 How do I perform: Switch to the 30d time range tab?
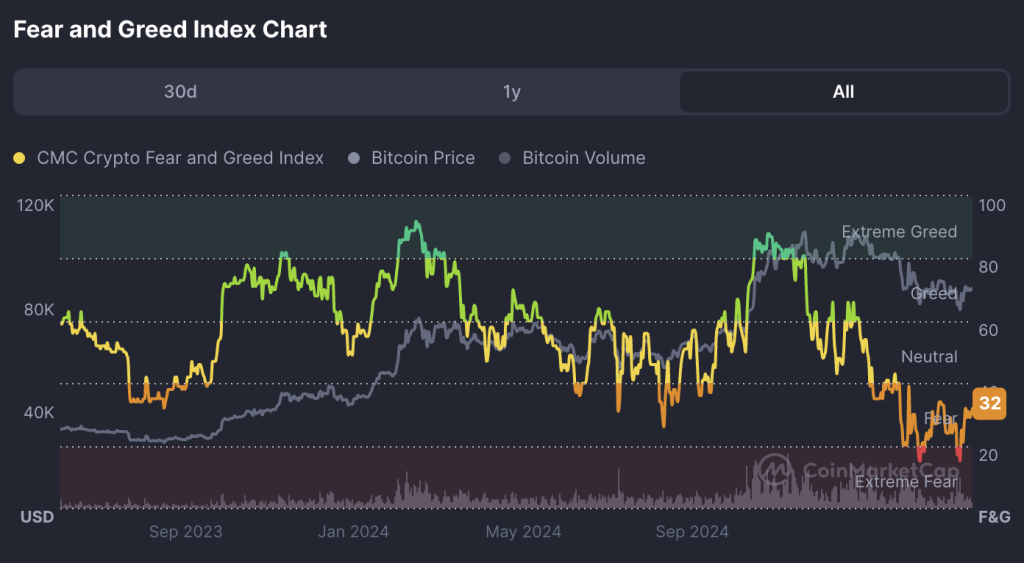coord(180,91)
